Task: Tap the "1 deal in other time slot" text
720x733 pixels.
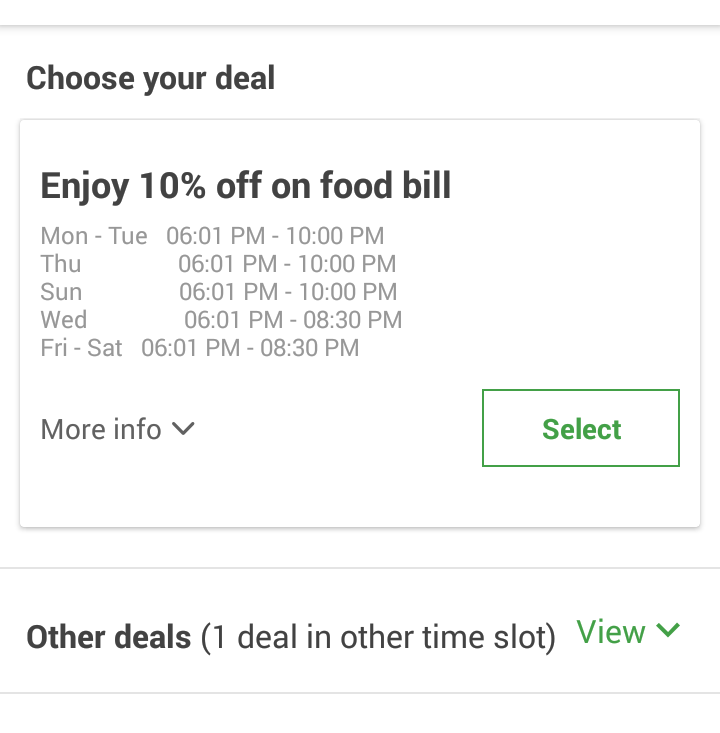Action: click(x=378, y=637)
